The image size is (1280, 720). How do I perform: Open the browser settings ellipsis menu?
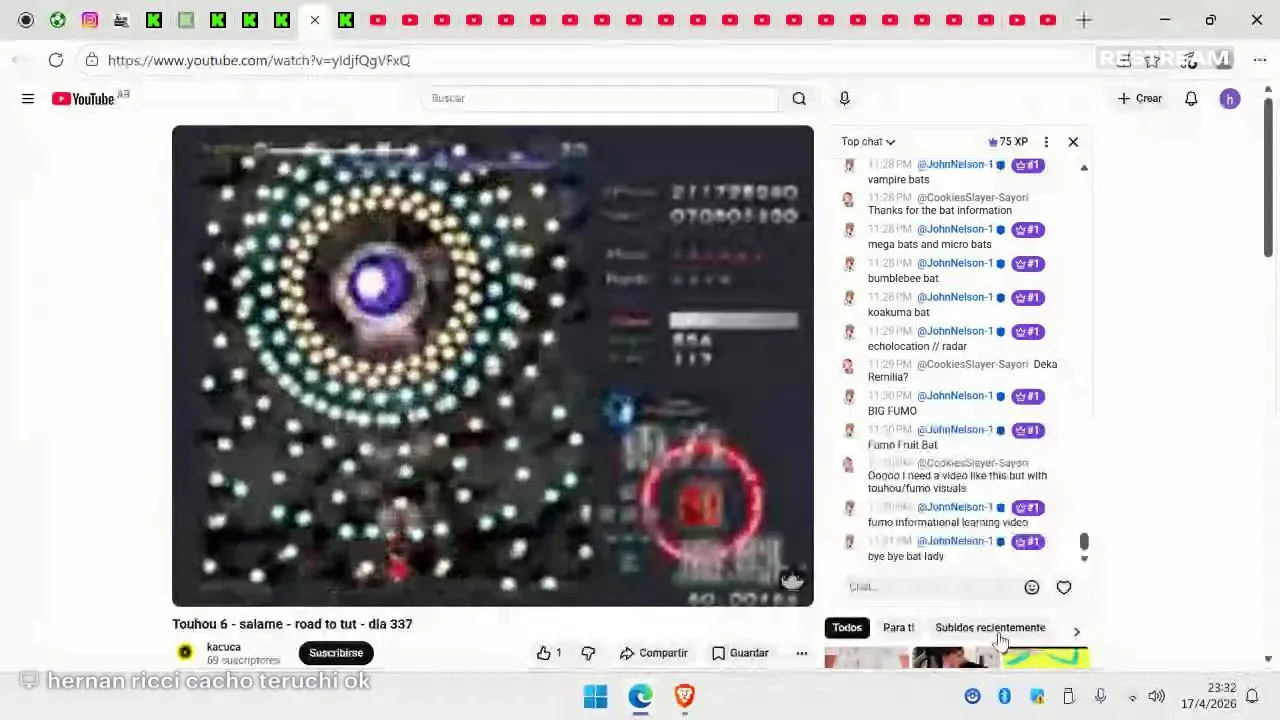click(x=1260, y=60)
